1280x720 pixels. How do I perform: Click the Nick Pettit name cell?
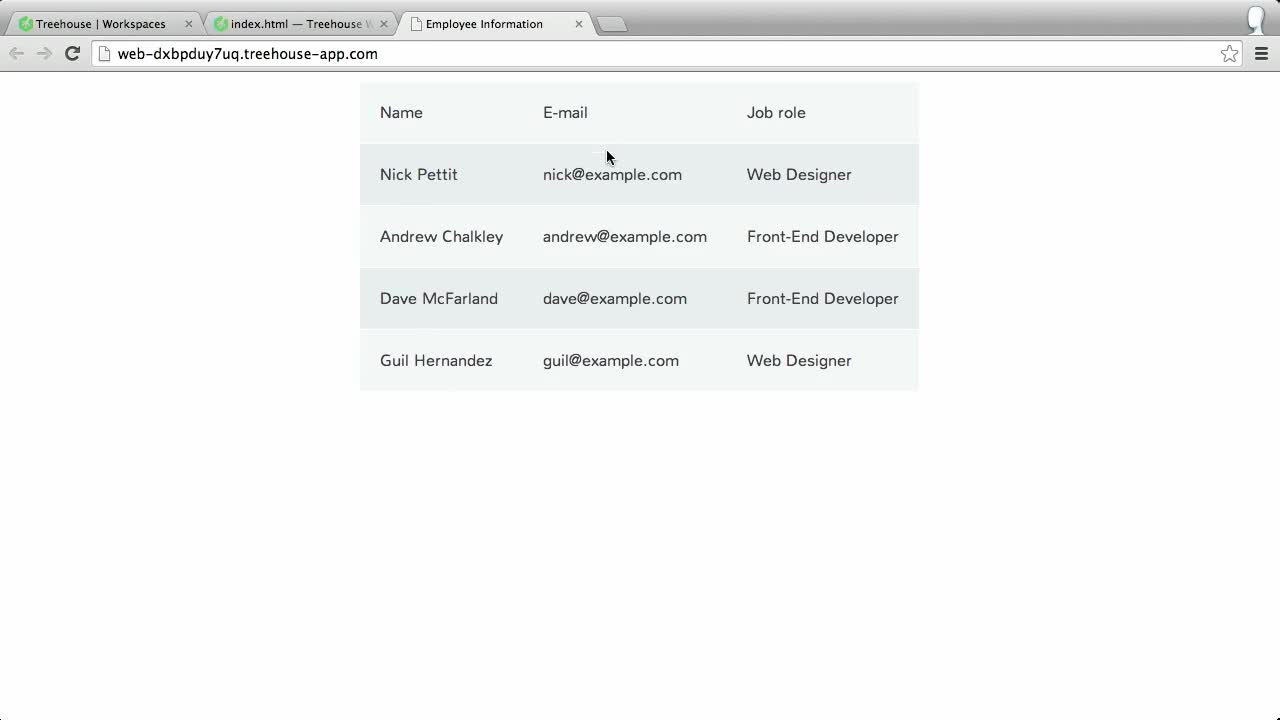[x=418, y=175]
